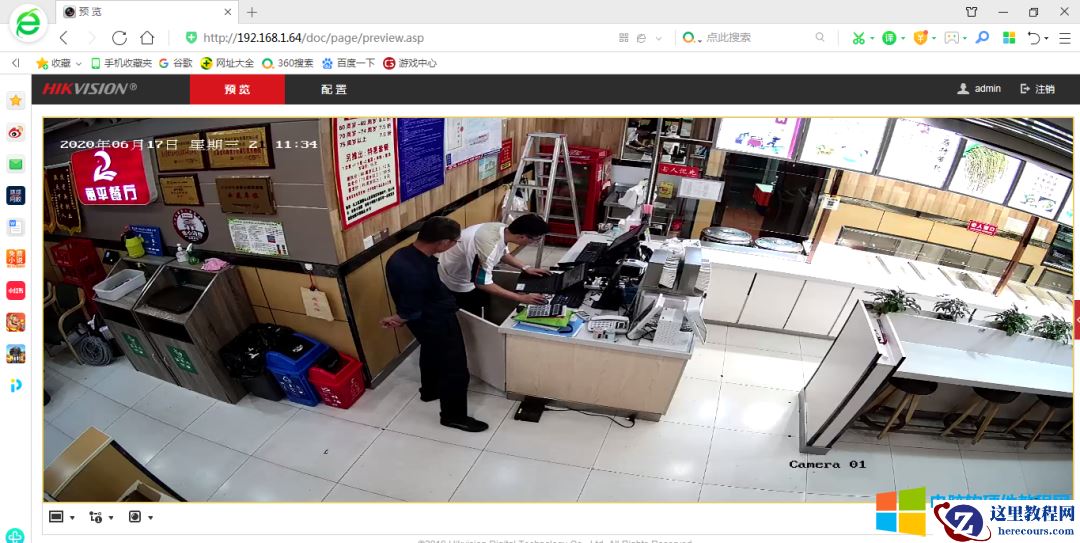The image size is (1080, 543).
Task: Expand the translate dropdown arrow
Action: click(903, 39)
